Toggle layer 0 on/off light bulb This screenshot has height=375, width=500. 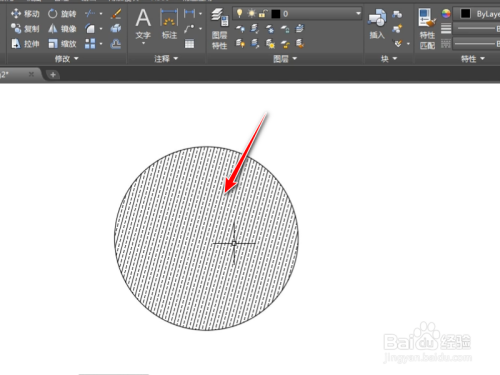click(239, 13)
